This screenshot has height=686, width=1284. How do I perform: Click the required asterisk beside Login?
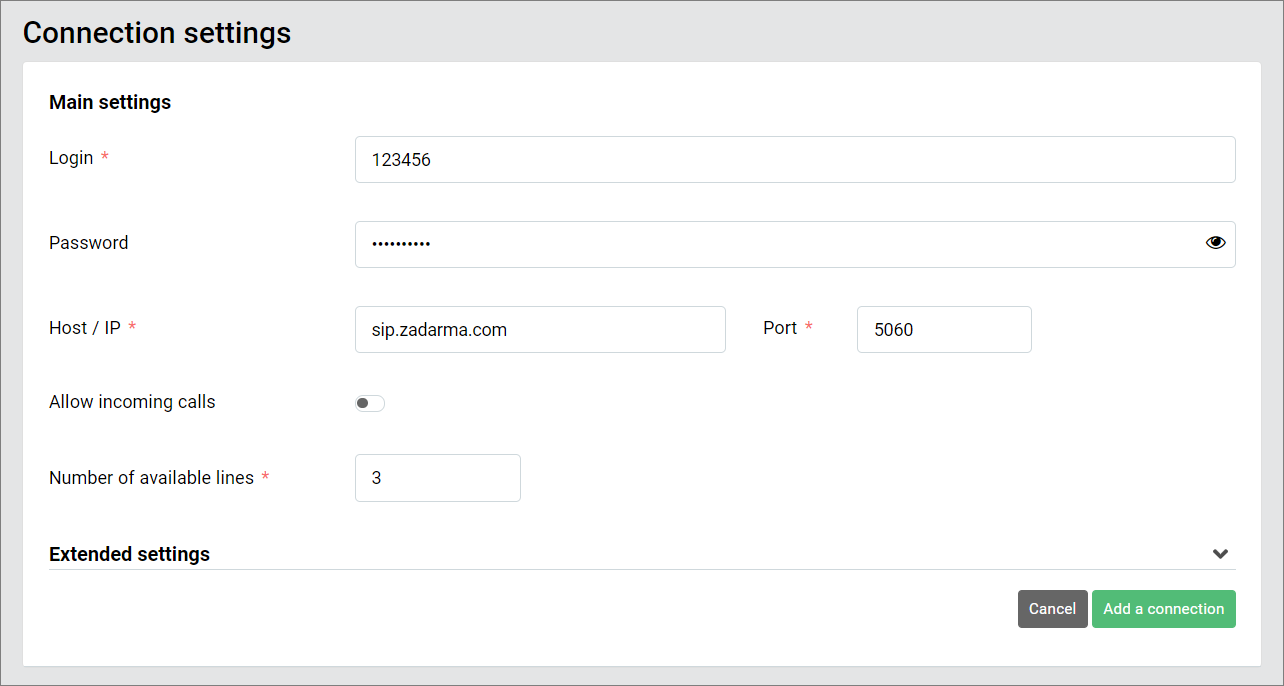[x=105, y=157]
